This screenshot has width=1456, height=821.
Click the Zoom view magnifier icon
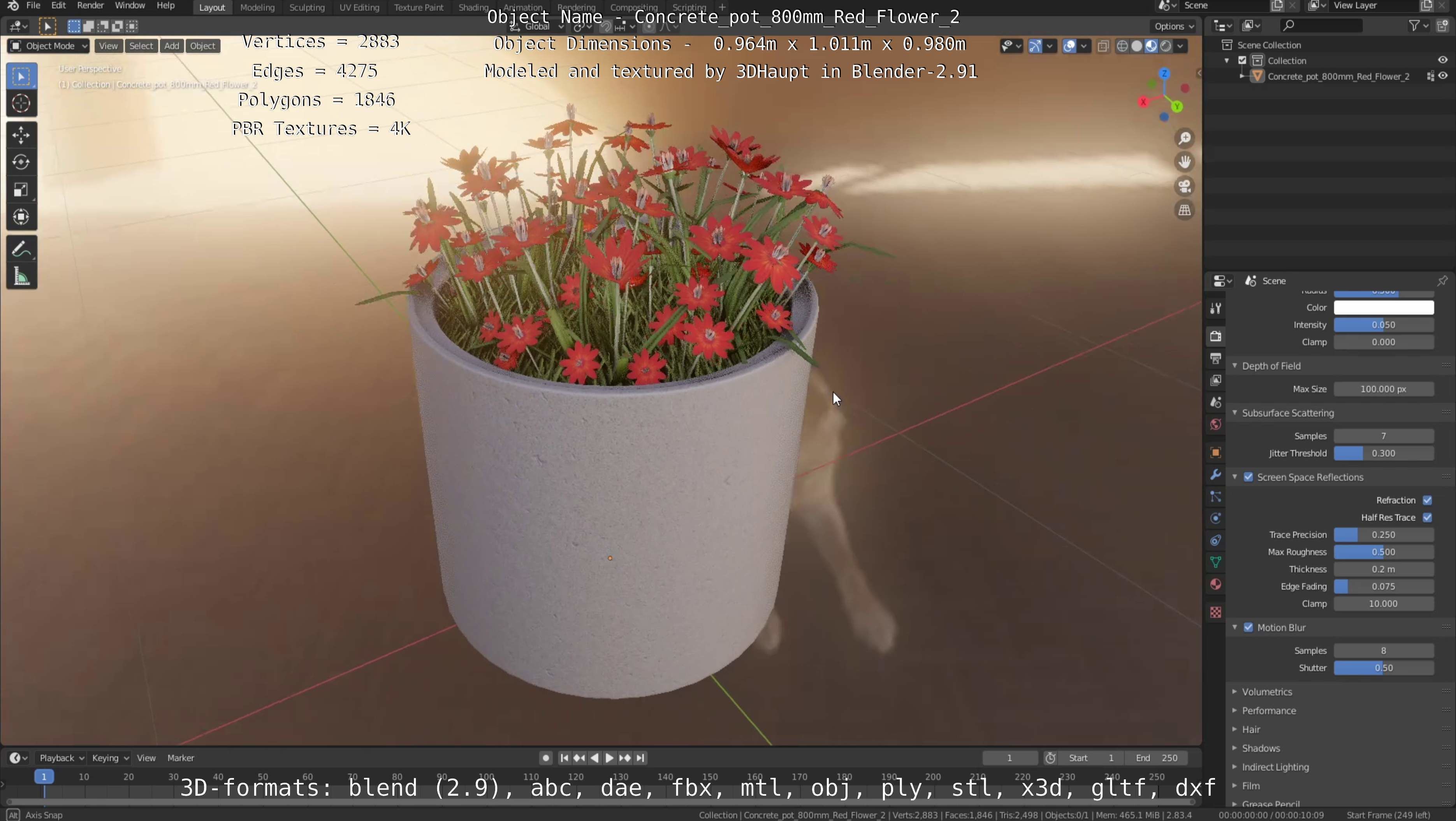pos(1185,139)
